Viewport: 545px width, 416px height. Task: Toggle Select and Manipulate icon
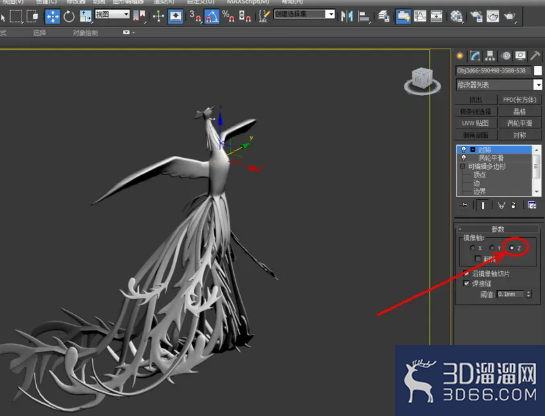point(158,16)
